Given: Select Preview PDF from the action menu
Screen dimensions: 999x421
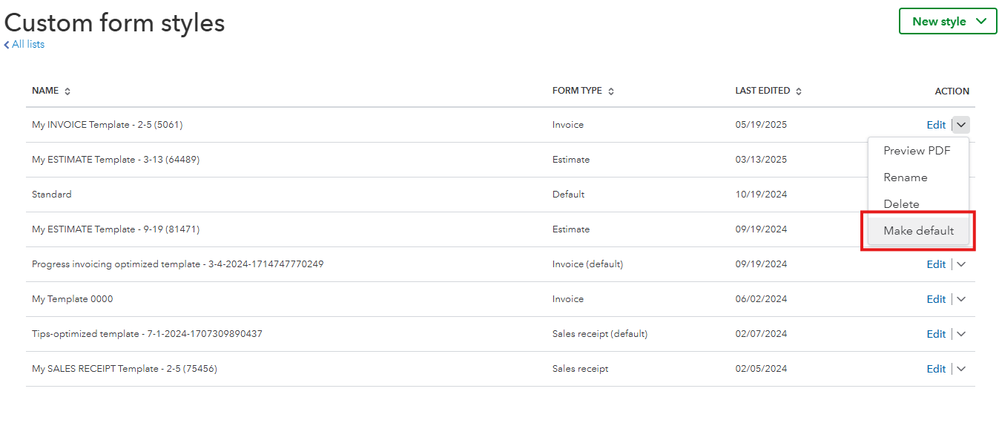Looking at the screenshot, I should tap(916, 151).
